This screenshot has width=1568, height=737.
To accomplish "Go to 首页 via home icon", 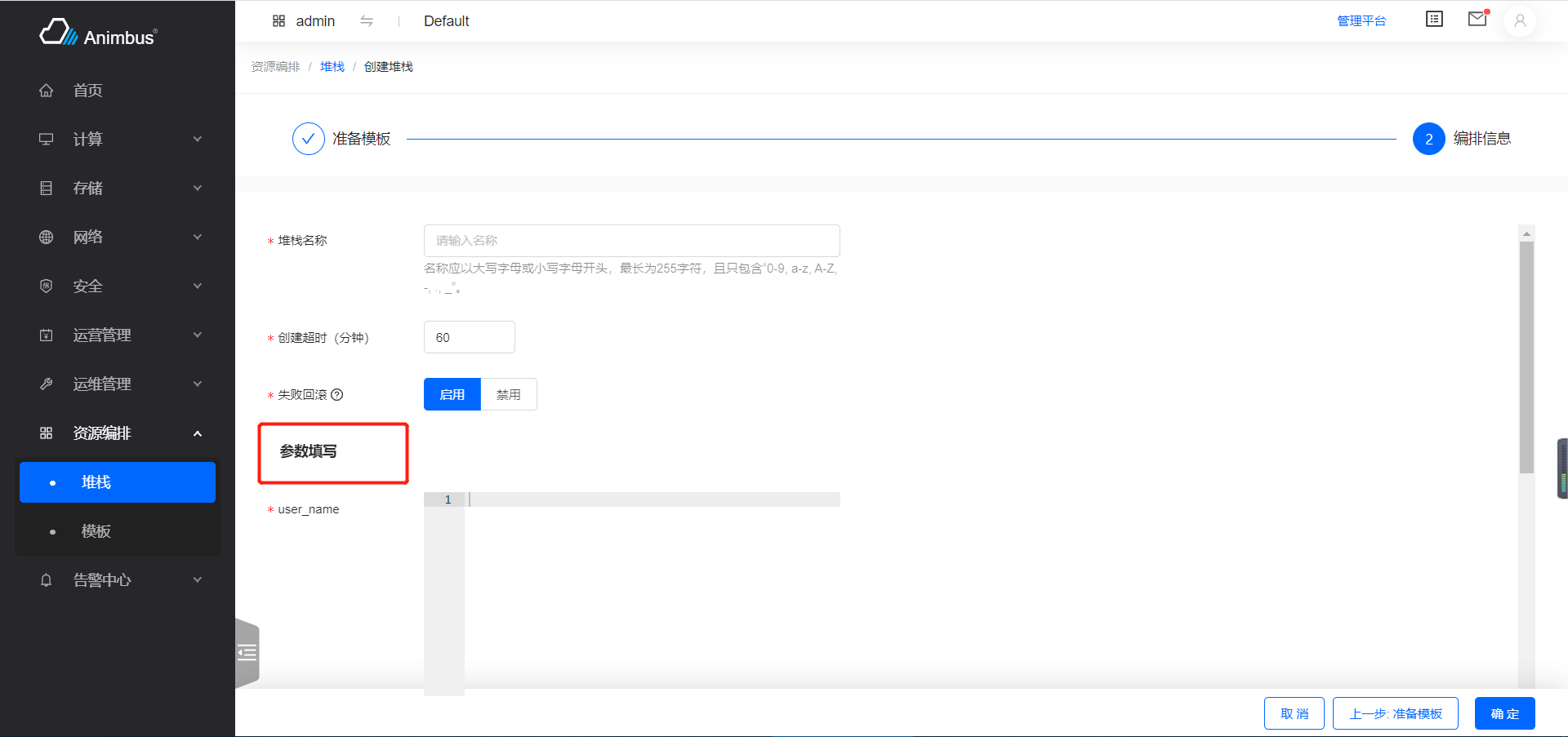I will coord(47,91).
